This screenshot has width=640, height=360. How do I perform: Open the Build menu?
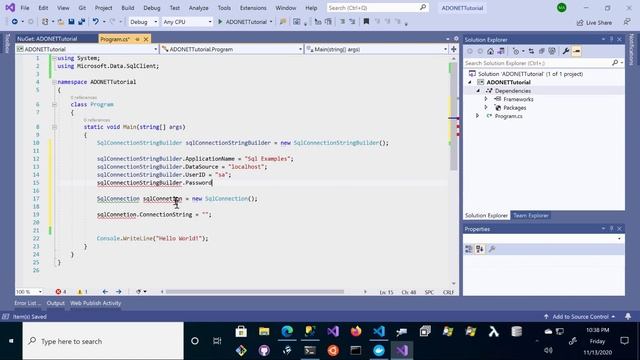tap(128, 8)
